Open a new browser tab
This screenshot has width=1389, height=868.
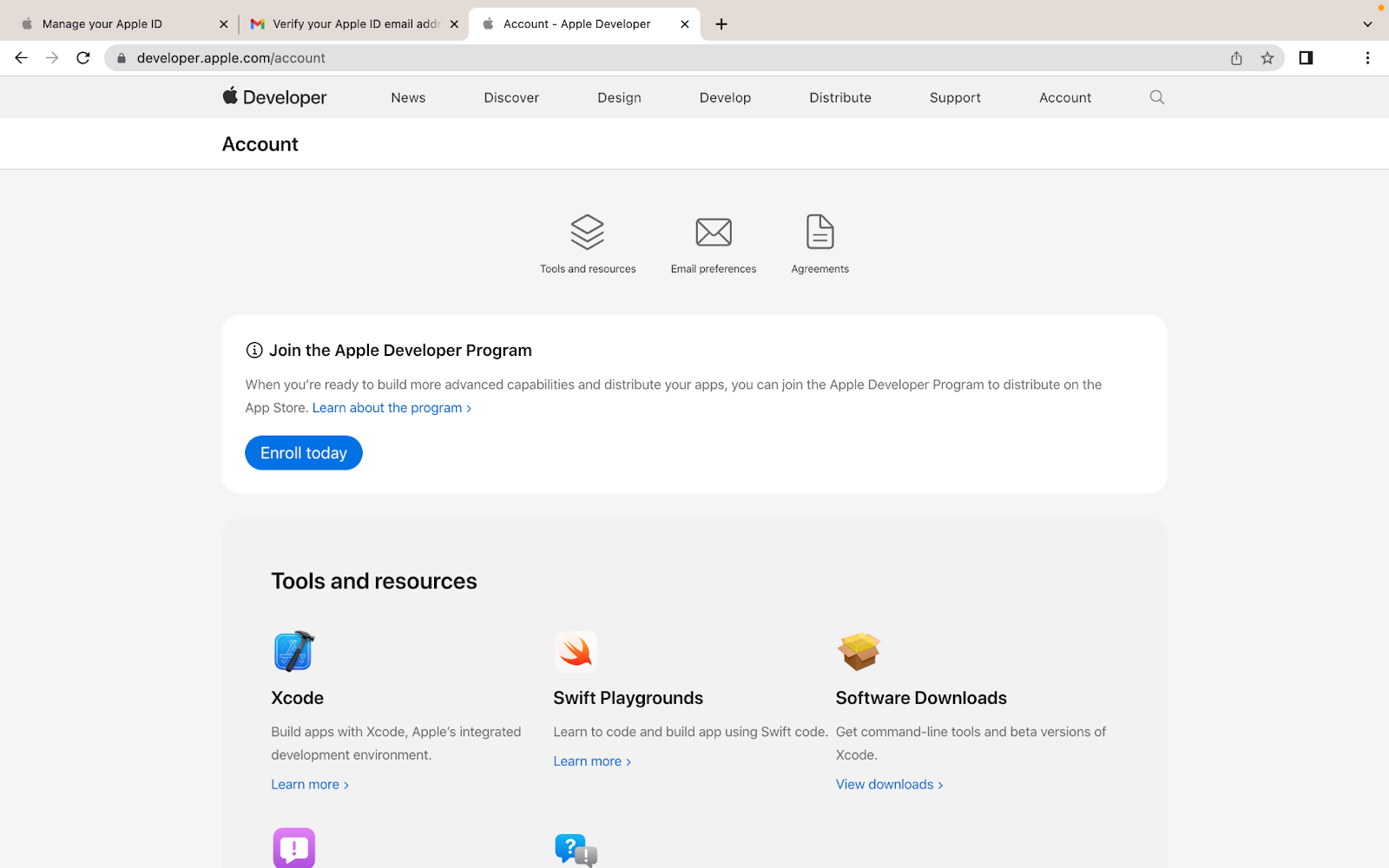point(721,24)
